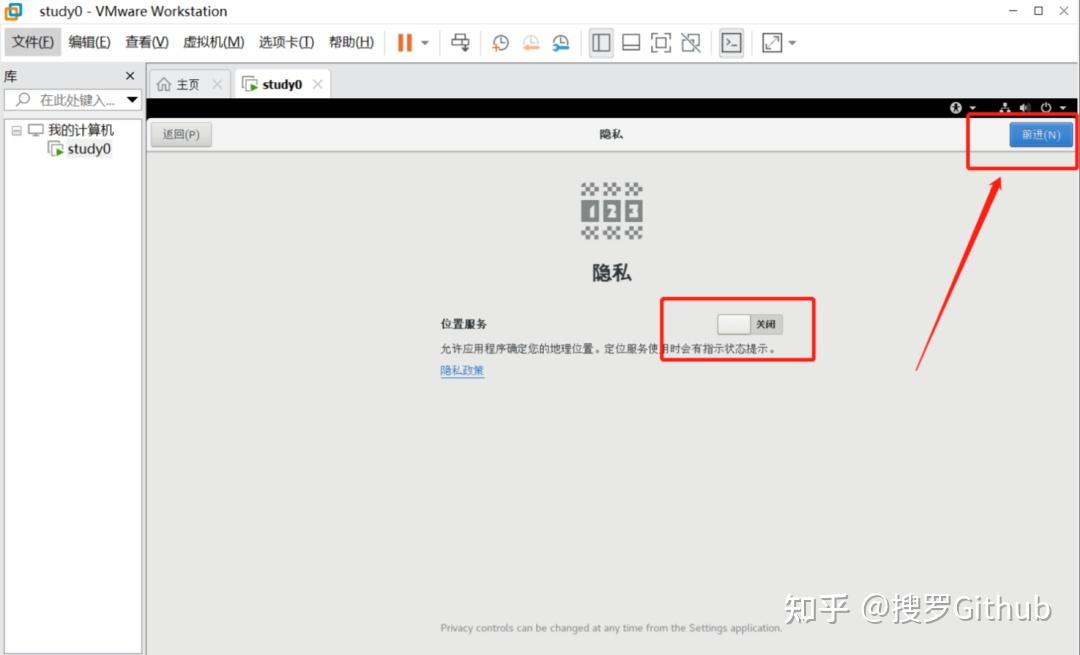Screen dimensions: 1080x655
Task: Open the library search dropdown arrow
Action: tap(132, 100)
